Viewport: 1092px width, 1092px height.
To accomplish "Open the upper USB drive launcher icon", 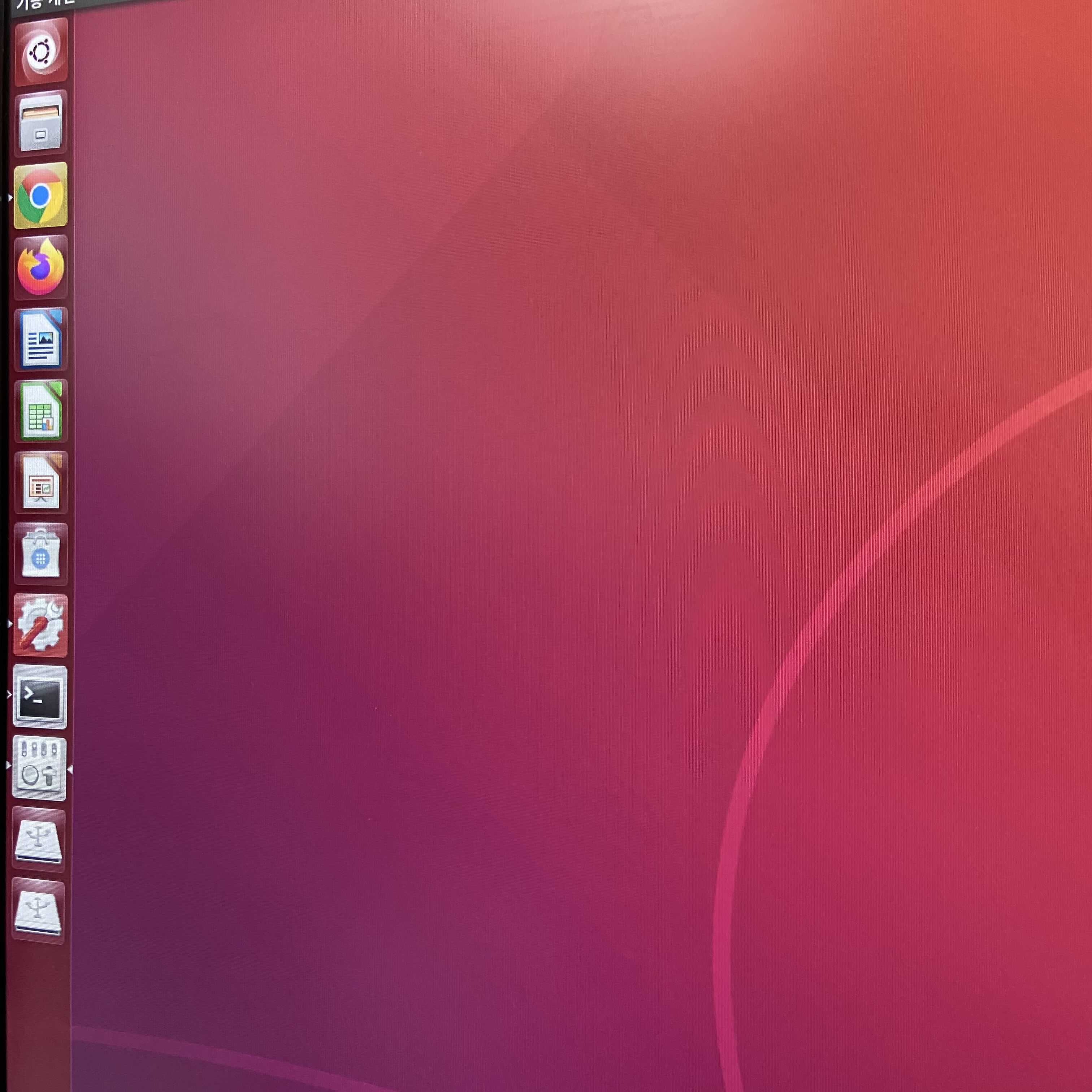I will [x=38, y=840].
